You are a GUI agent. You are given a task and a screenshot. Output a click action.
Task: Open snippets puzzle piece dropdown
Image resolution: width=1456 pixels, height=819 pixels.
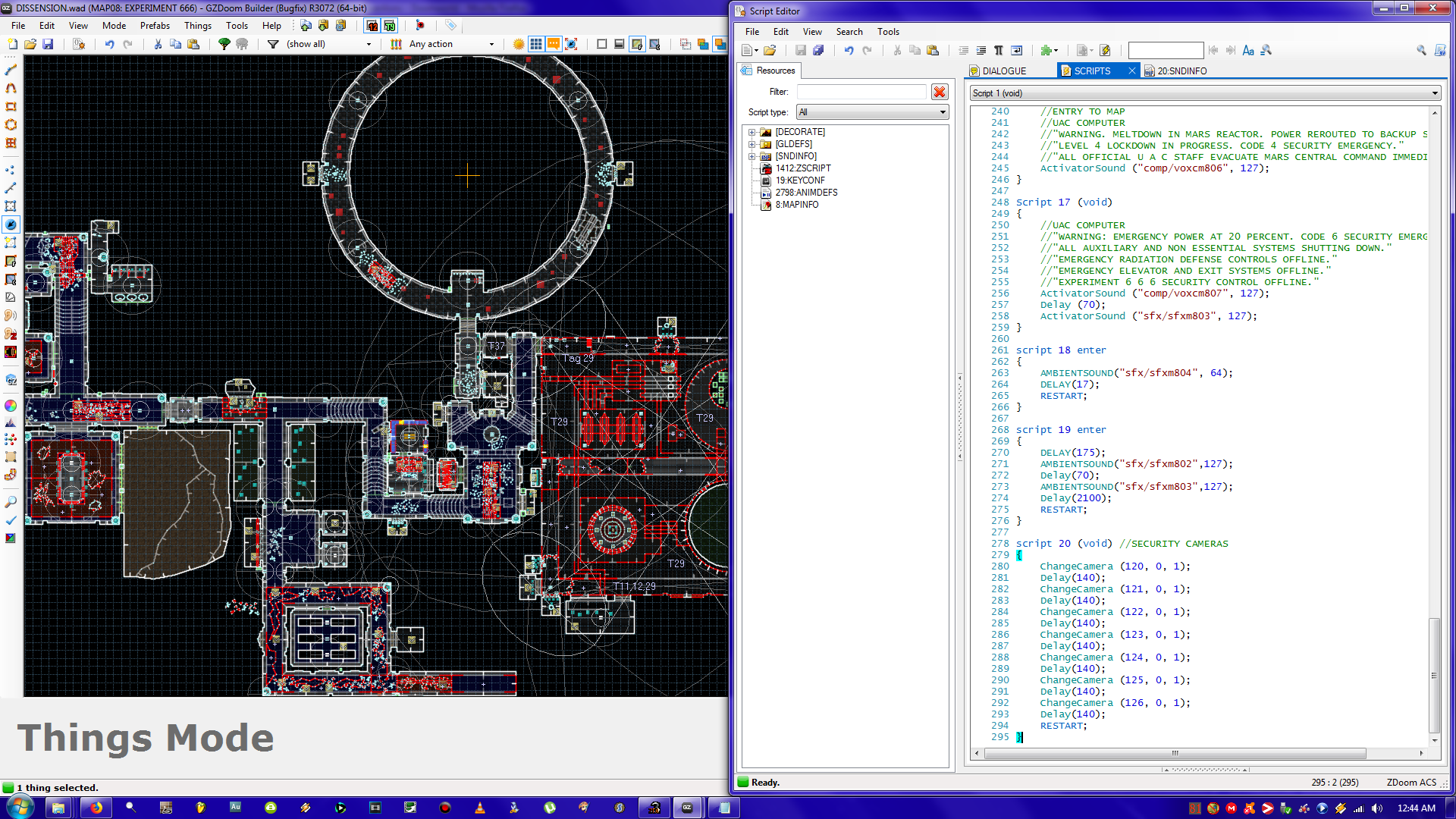1050,50
